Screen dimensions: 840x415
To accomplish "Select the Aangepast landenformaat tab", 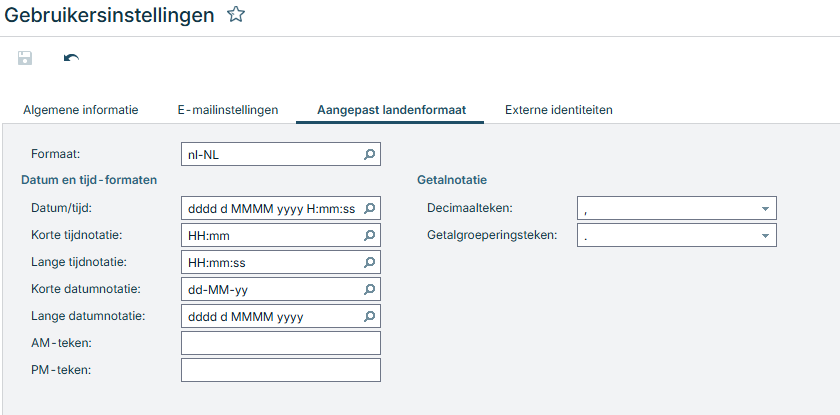I will coord(390,109).
